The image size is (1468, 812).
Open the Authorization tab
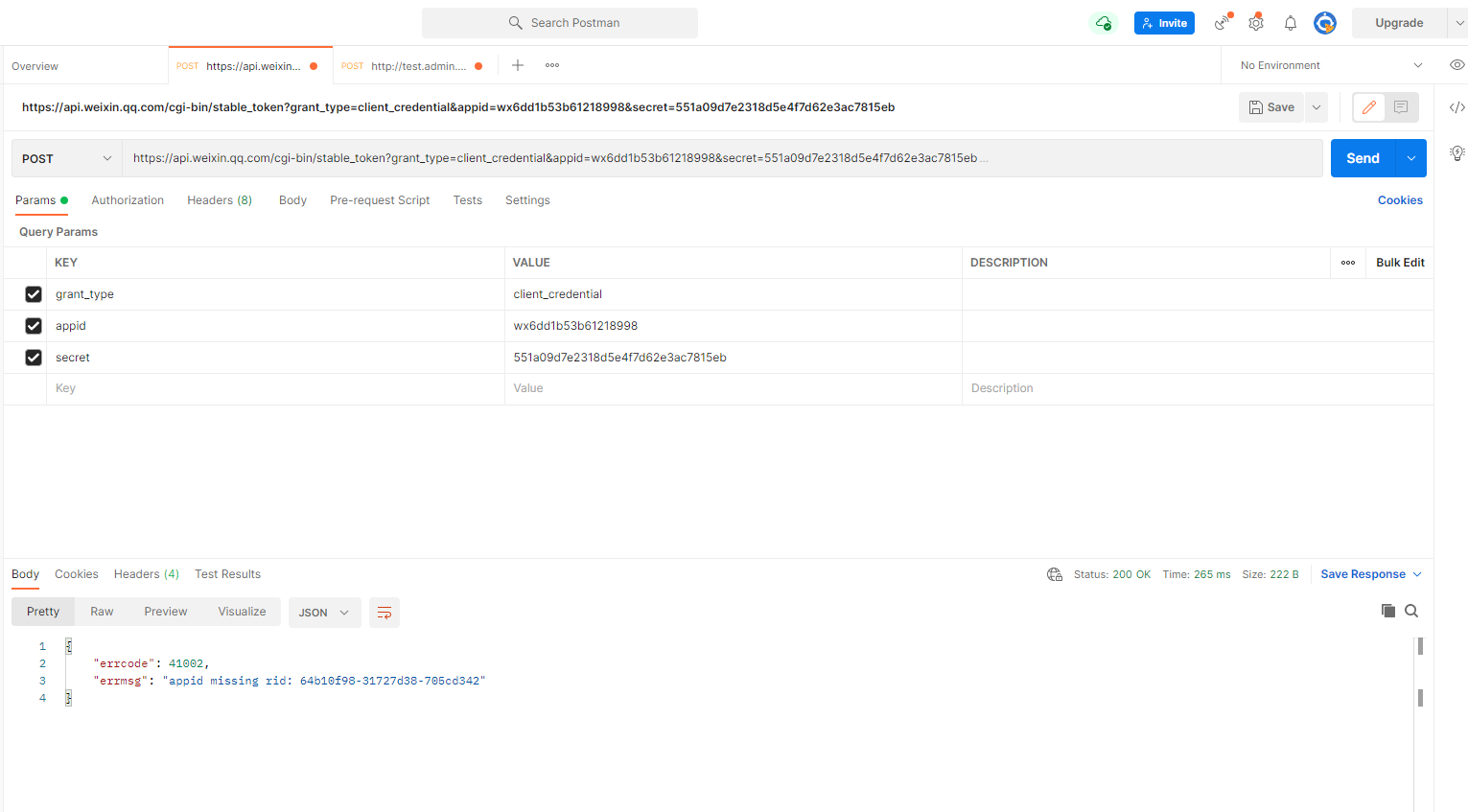128,200
